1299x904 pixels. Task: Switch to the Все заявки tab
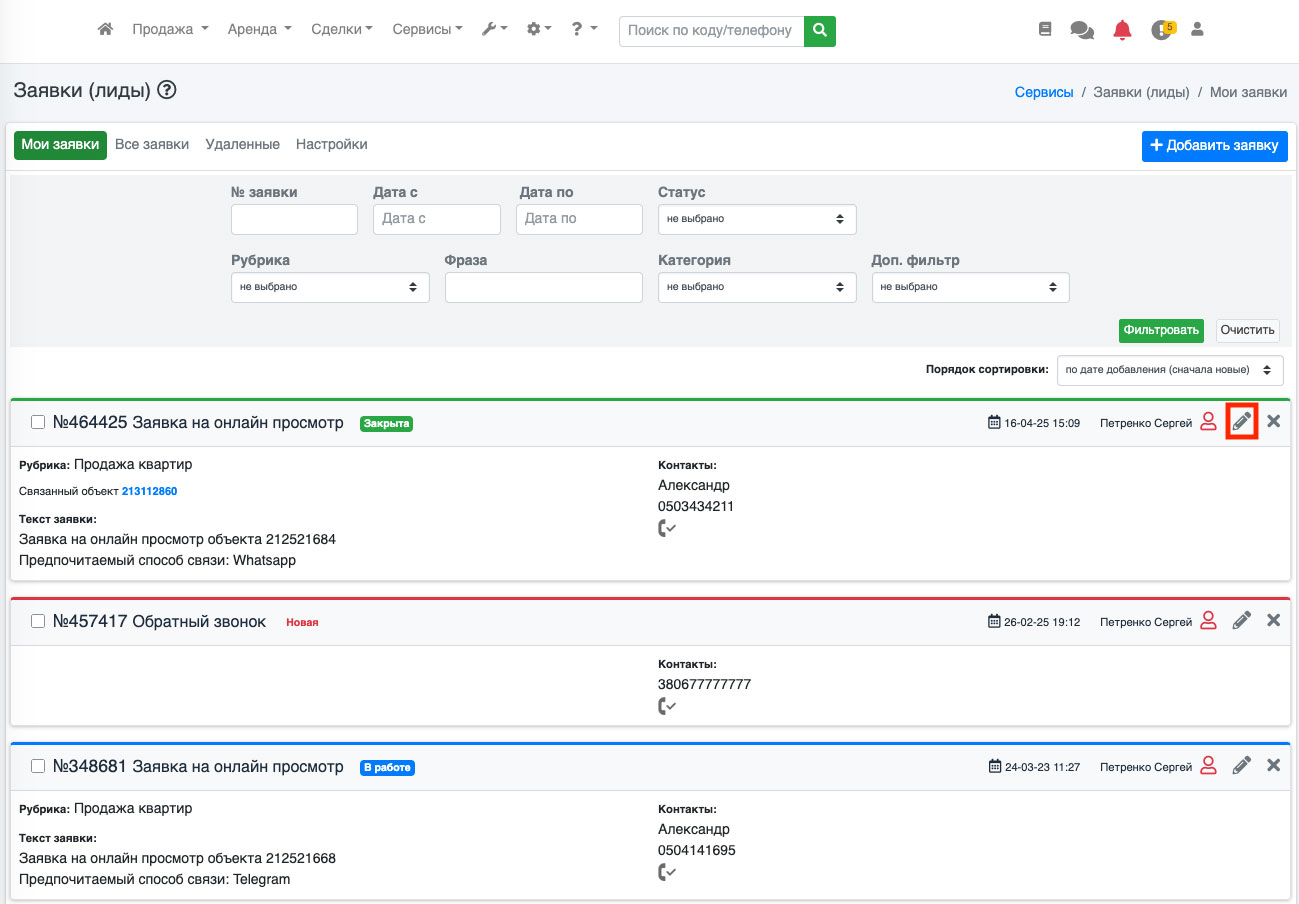152,145
